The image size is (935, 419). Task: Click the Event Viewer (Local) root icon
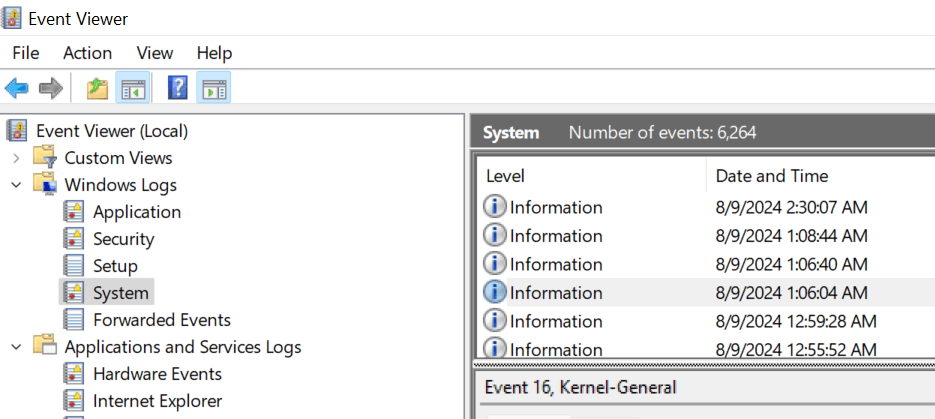(17, 130)
